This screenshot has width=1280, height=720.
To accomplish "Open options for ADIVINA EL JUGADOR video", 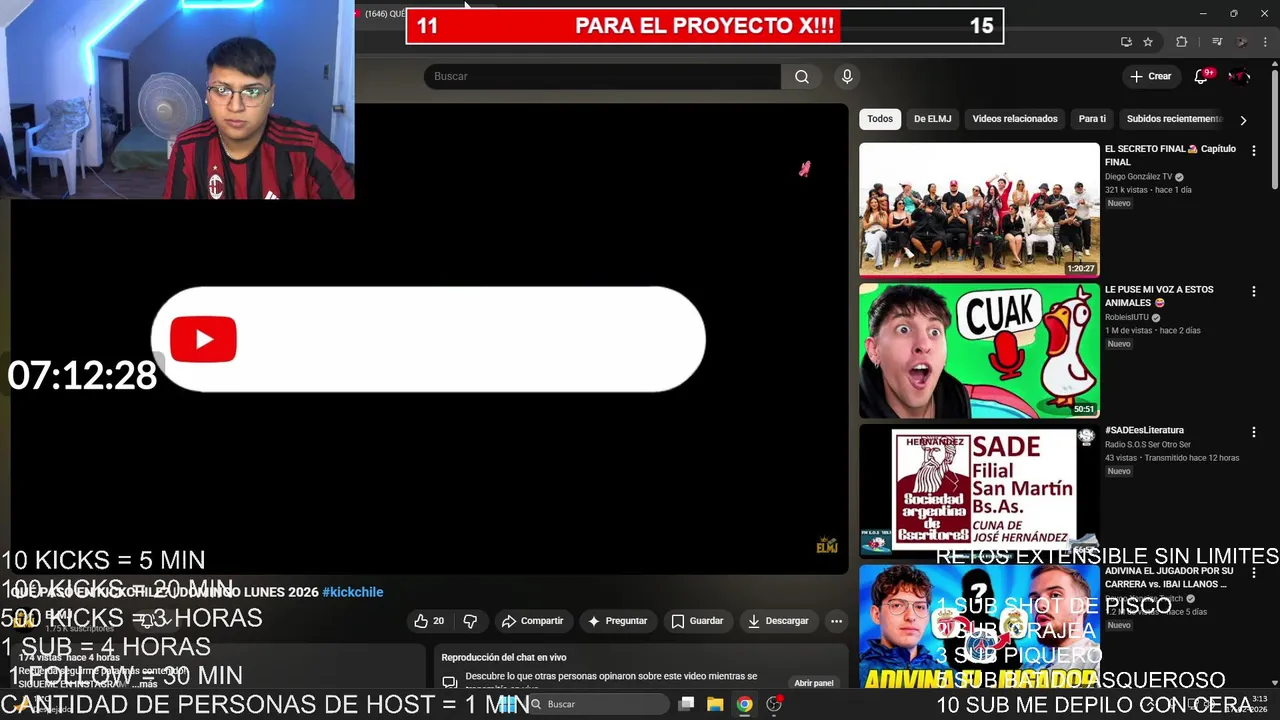I will [1253, 573].
